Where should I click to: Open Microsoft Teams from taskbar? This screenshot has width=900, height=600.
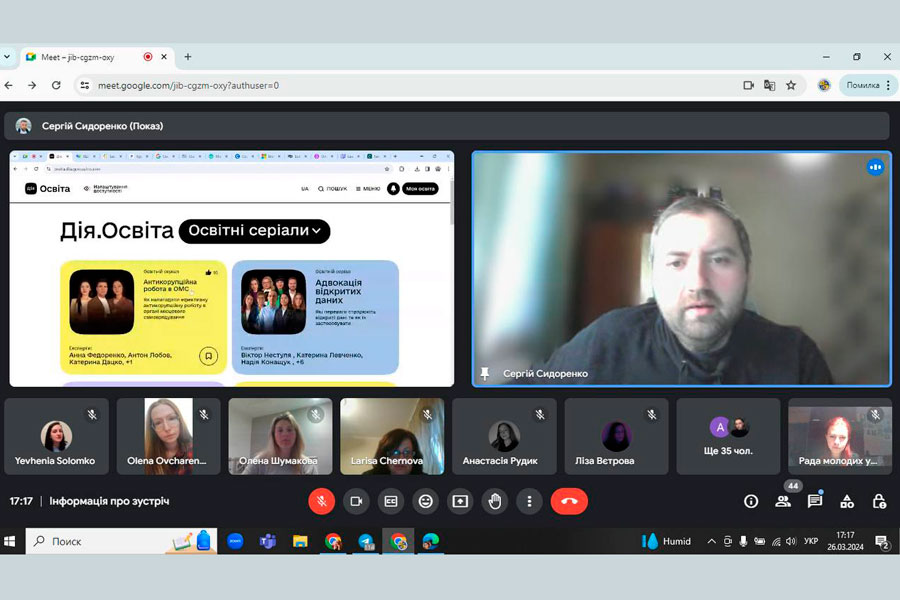(x=267, y=541)
